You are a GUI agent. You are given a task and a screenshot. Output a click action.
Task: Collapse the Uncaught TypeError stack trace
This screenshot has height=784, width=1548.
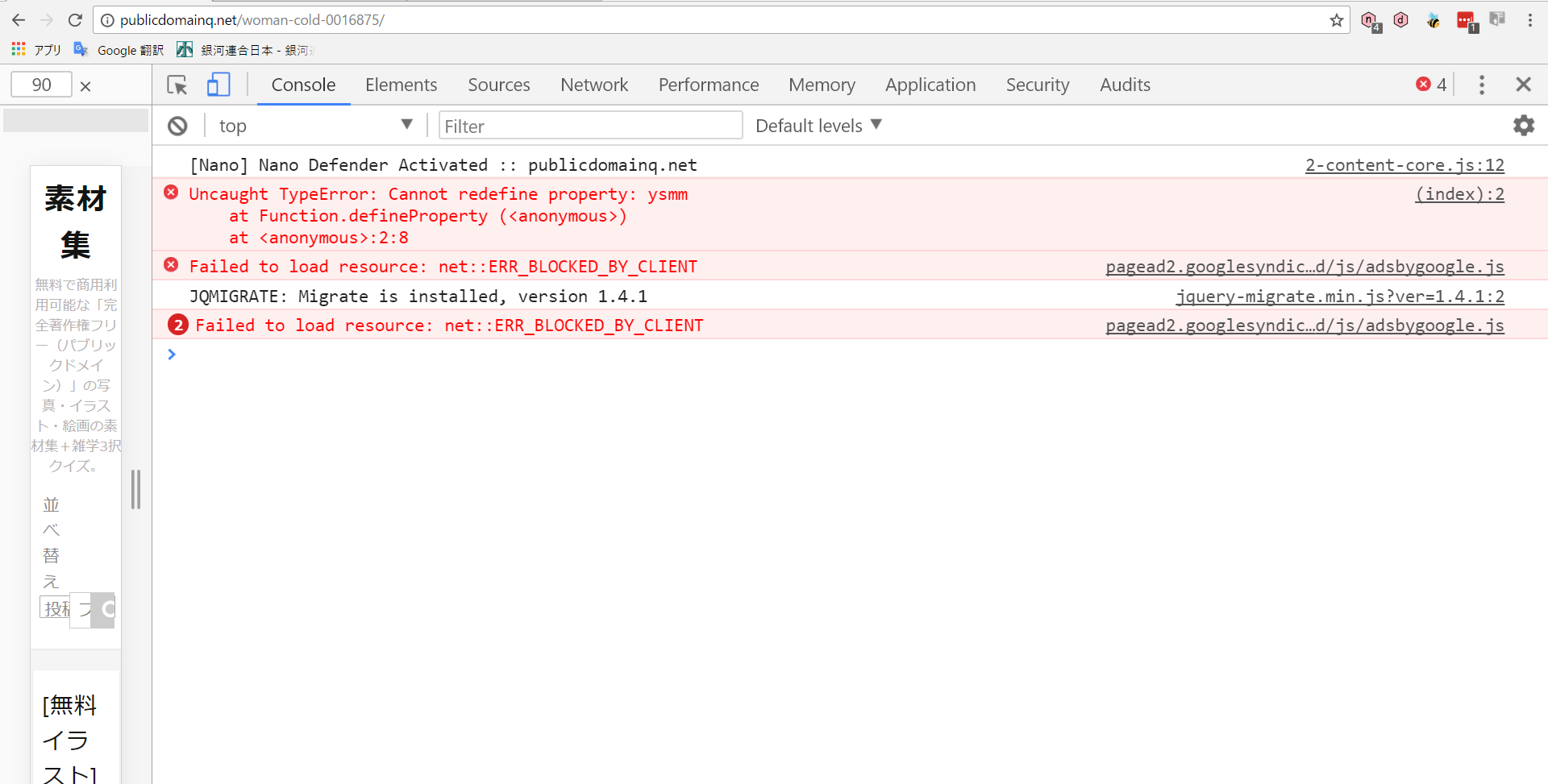coord(171,193)
